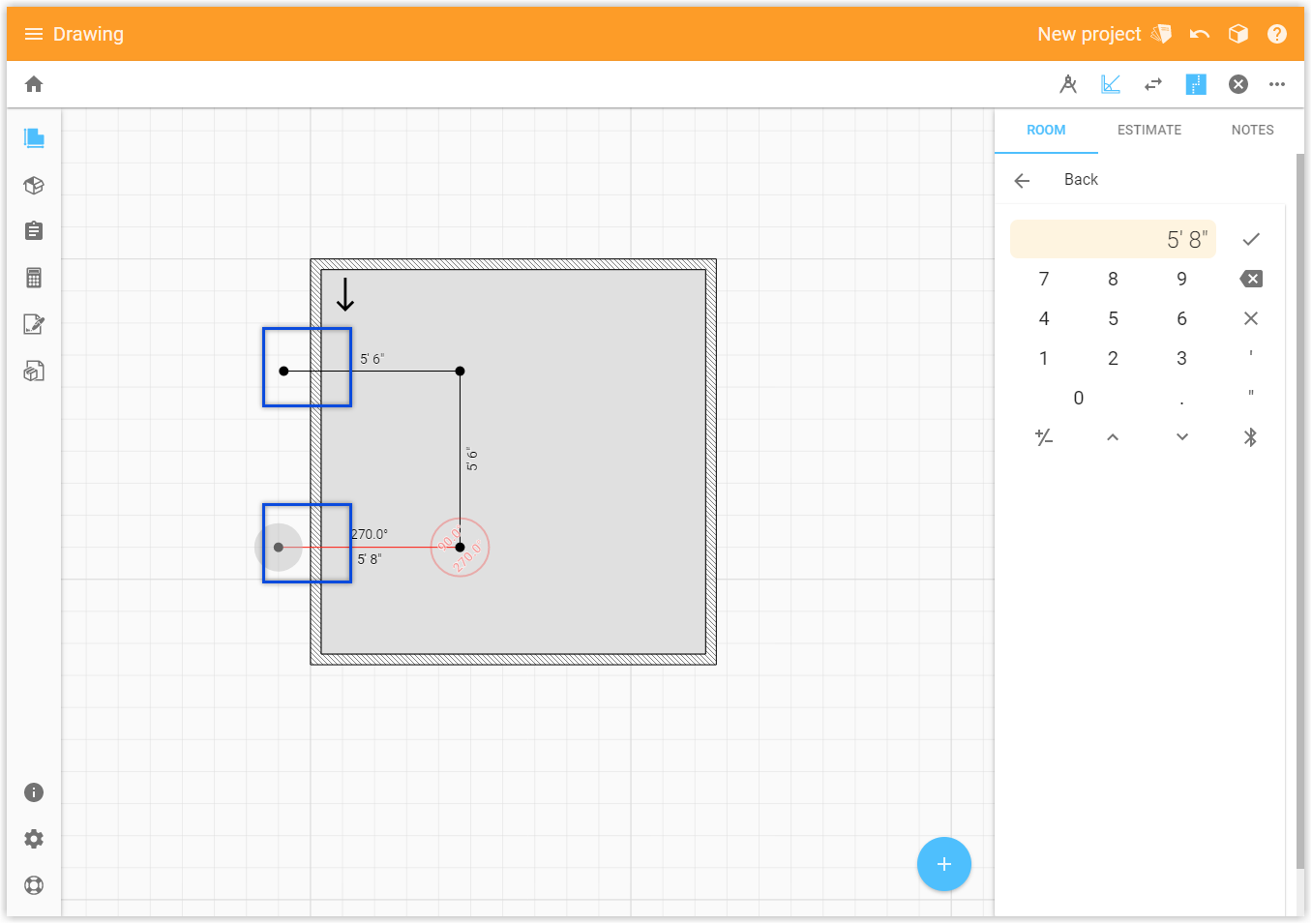Viewport: 1312px width, 924px height.
Task: Confirm the 5' 8" value with checkmark
Action: 1251,239
